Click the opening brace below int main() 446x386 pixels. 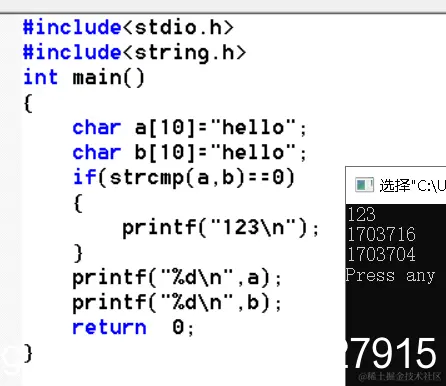point(28,103)
